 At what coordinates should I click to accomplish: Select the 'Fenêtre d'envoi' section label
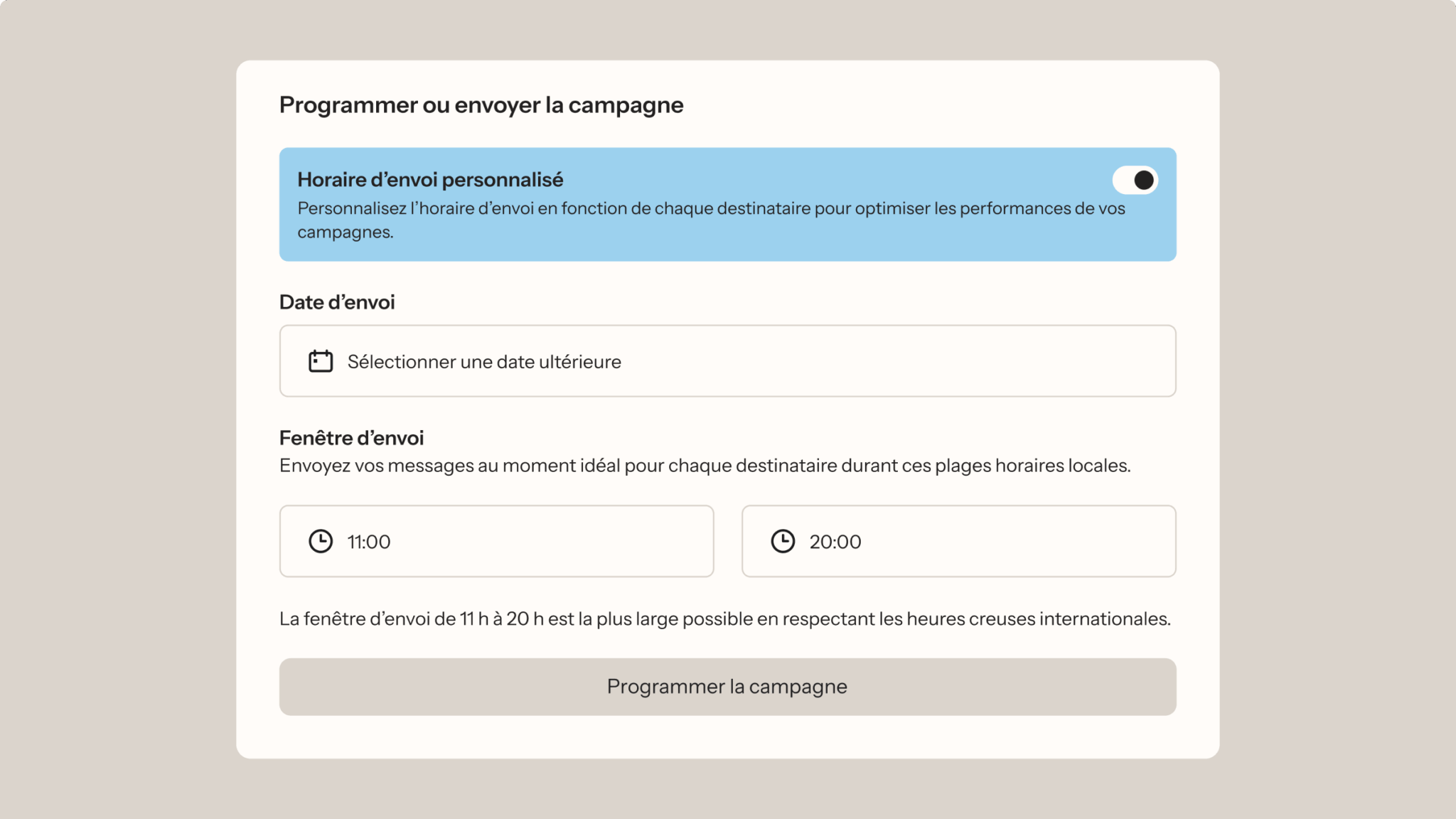pyautogui.click(x=350, y=438)
